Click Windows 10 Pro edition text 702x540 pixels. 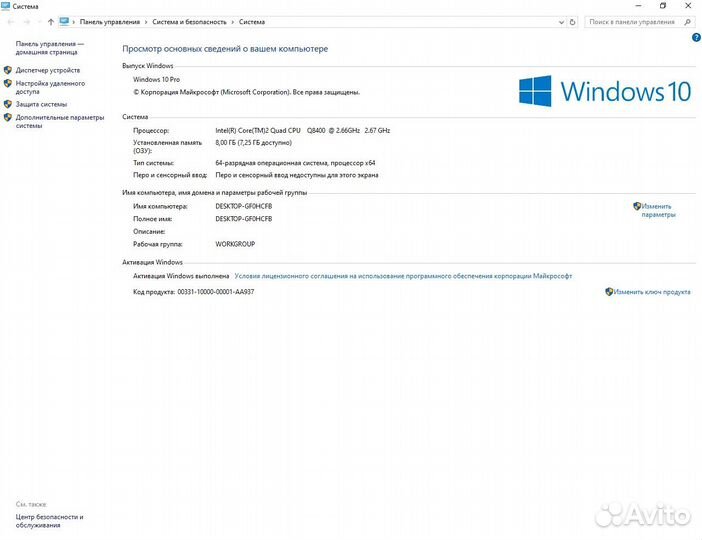[x=156, y=79]
